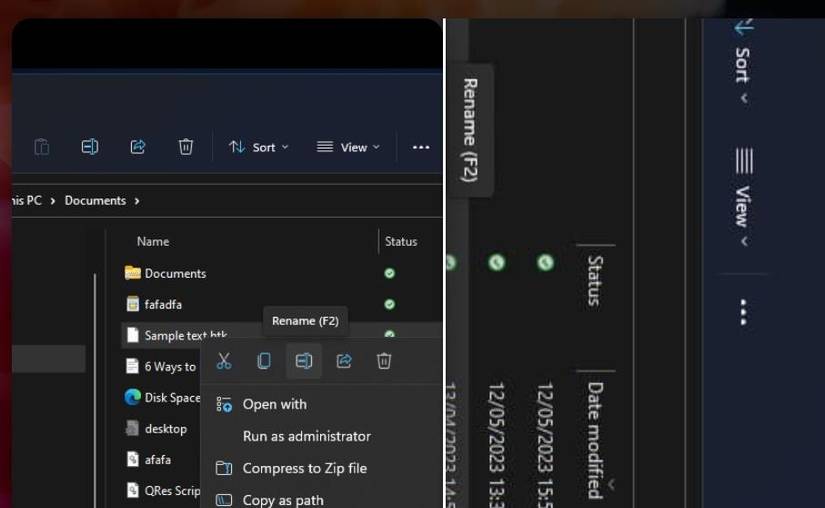The width and height of the screenshot is (825, 508).
Task: Click the Delete icon in the context menu
Action: click(384, 361)
